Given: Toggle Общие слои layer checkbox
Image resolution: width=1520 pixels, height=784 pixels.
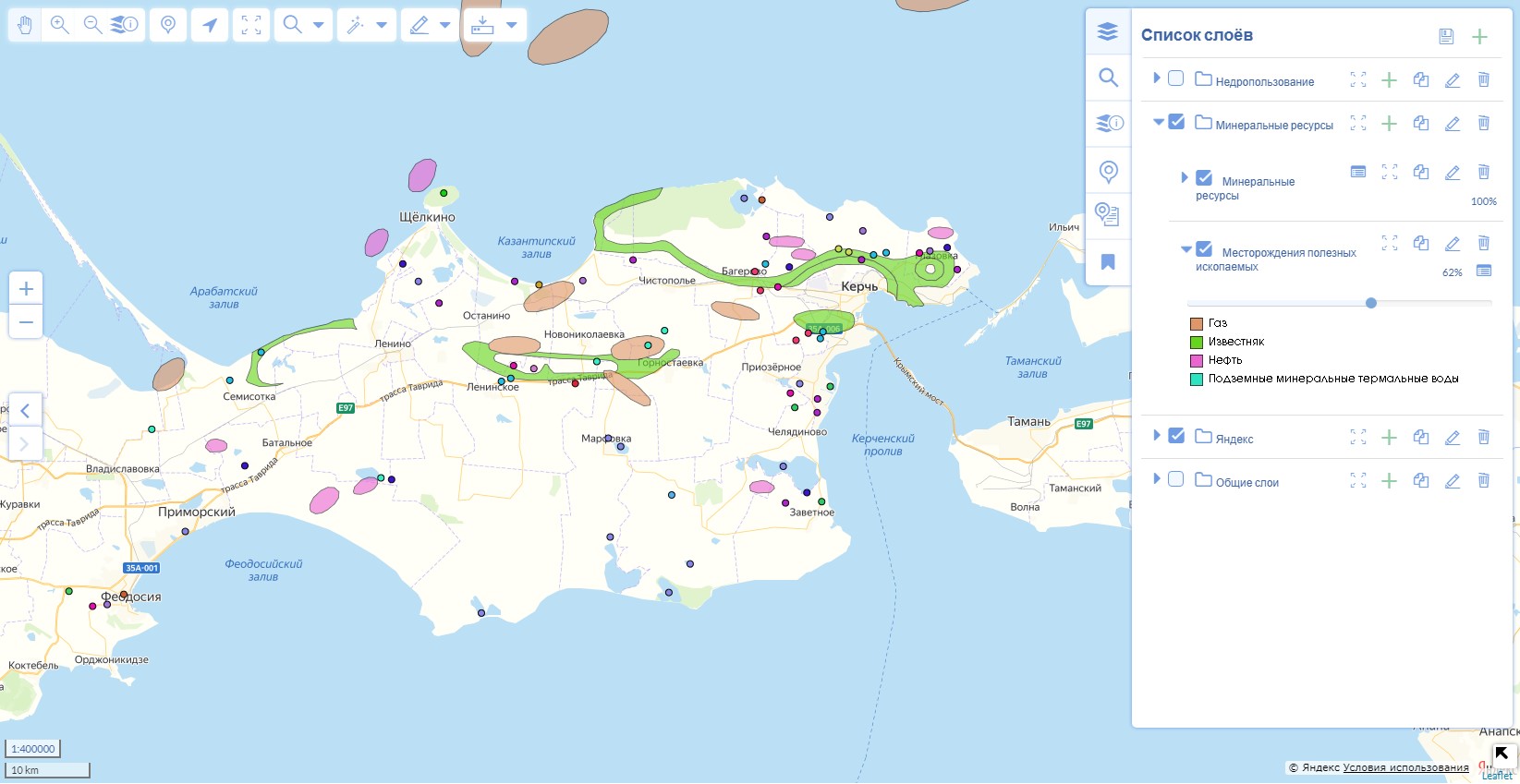Looking at the screenshot, I should tap(1175, 479).
